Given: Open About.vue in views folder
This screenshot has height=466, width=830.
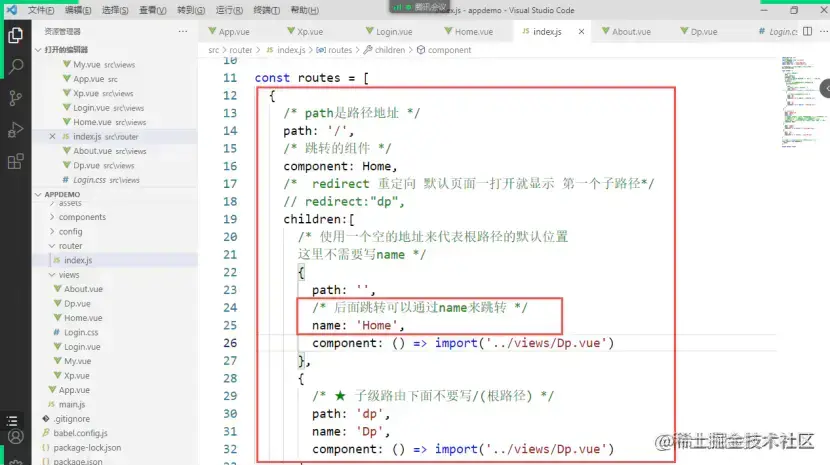Looking at the screenshot, I should coord(83,289).
